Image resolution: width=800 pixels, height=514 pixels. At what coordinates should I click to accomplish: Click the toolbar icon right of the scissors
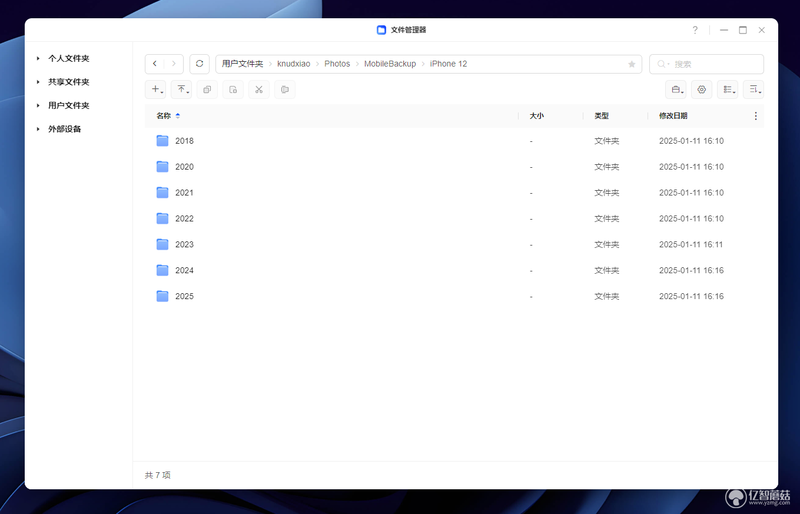[285, 89]
